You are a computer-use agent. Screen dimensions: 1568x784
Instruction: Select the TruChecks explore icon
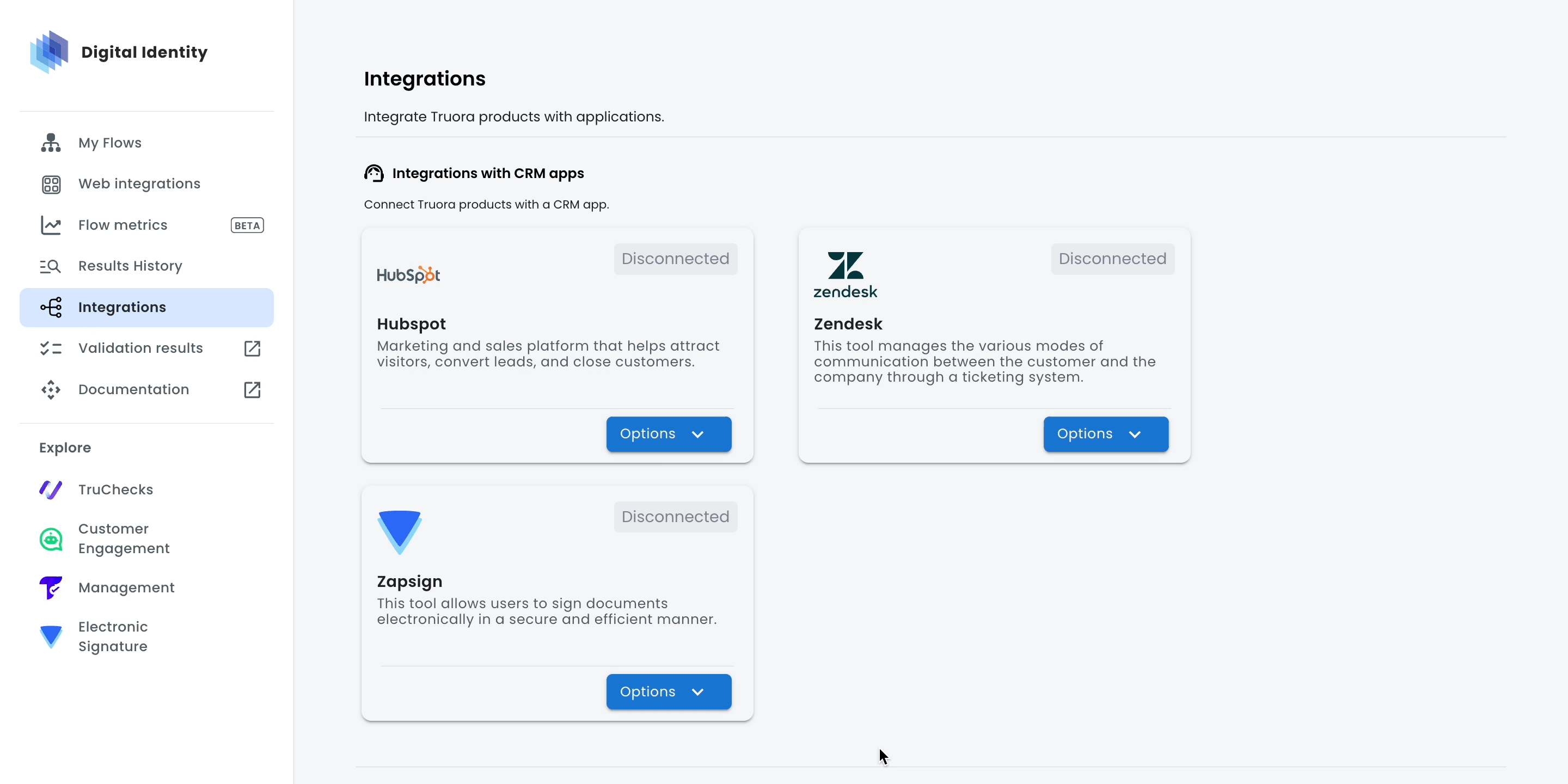pyautogui.click(x=51, y=489)
